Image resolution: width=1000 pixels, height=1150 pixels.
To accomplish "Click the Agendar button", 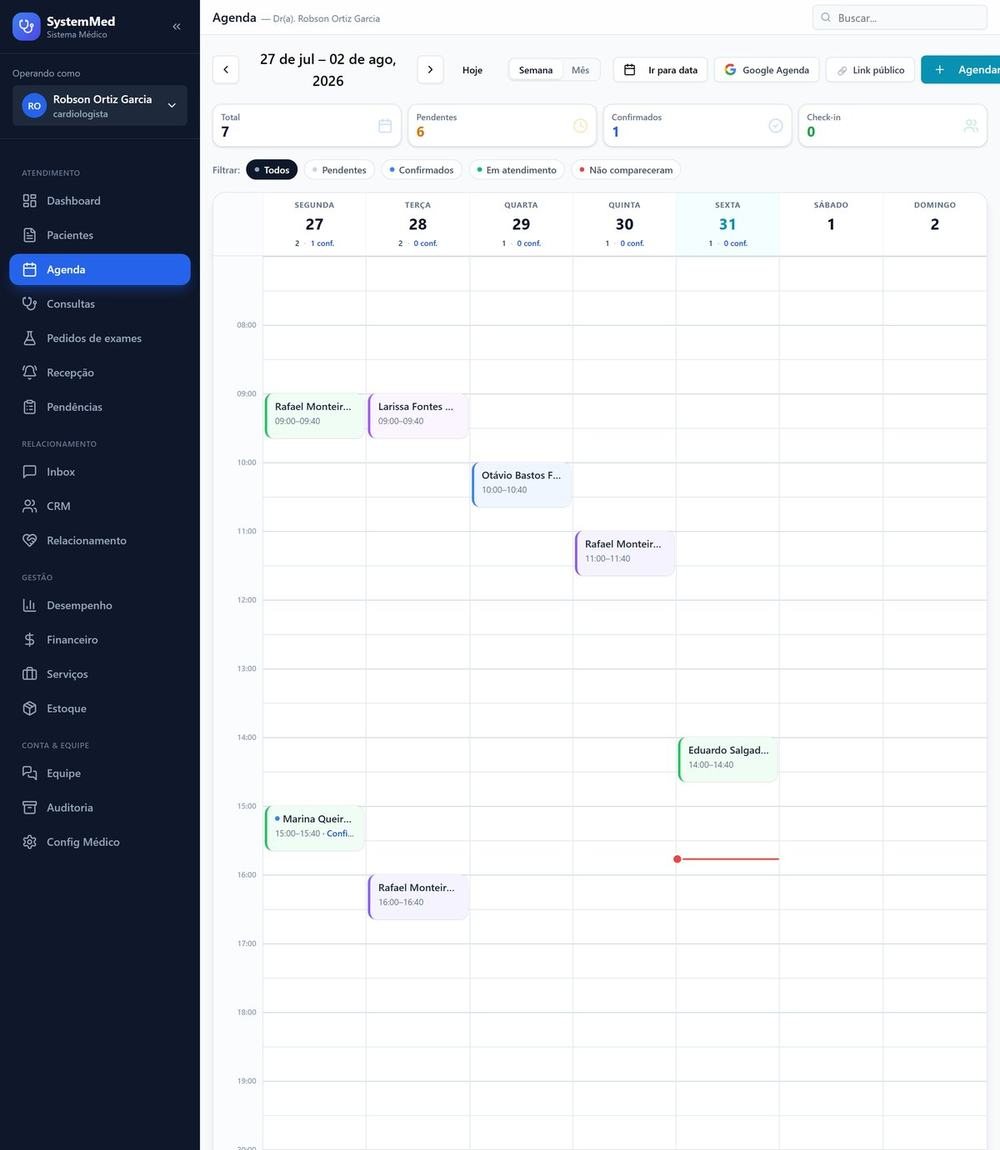I will click(x=961, y=70).
